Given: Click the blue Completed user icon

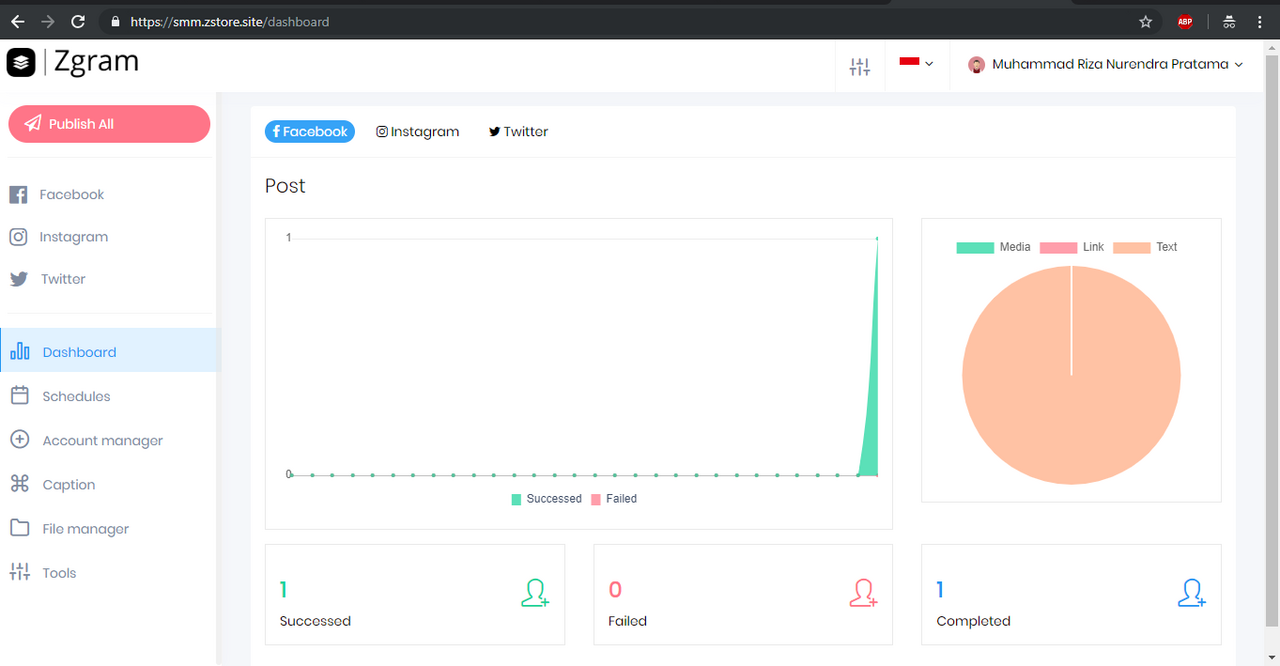Looking at the screenshot, I should (x=1191, y=593).
